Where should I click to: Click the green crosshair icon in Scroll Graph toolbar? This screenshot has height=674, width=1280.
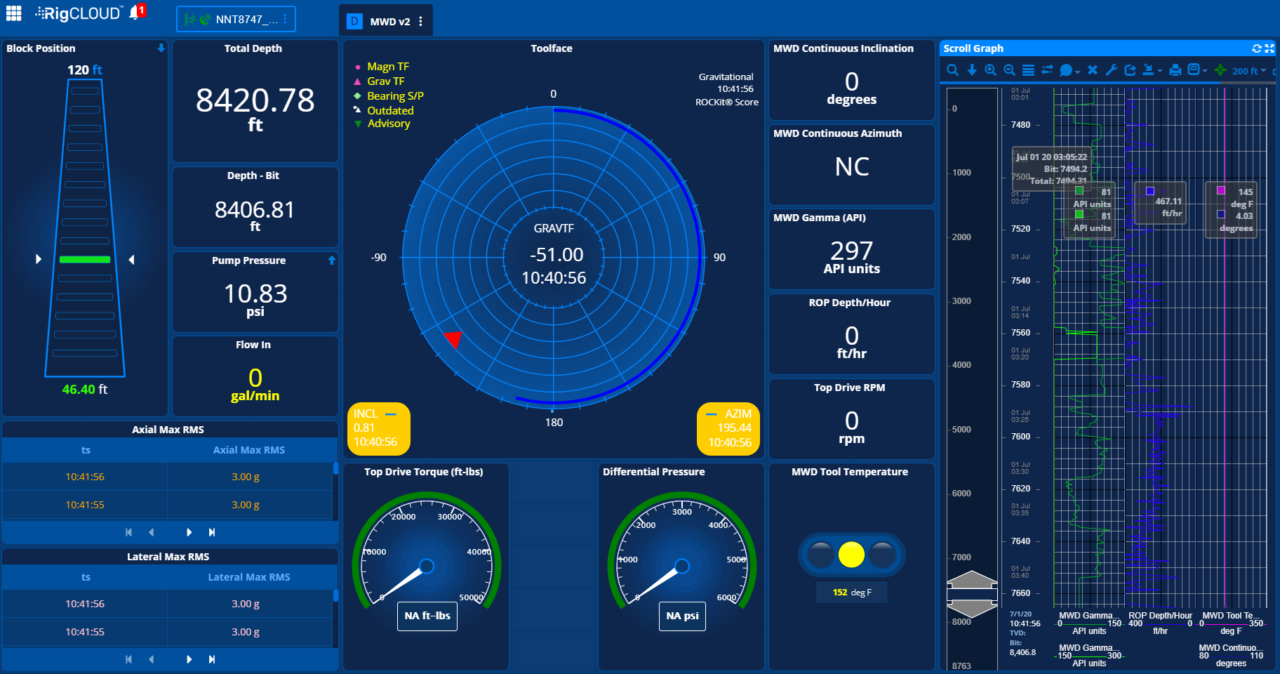coord(1220,69)
